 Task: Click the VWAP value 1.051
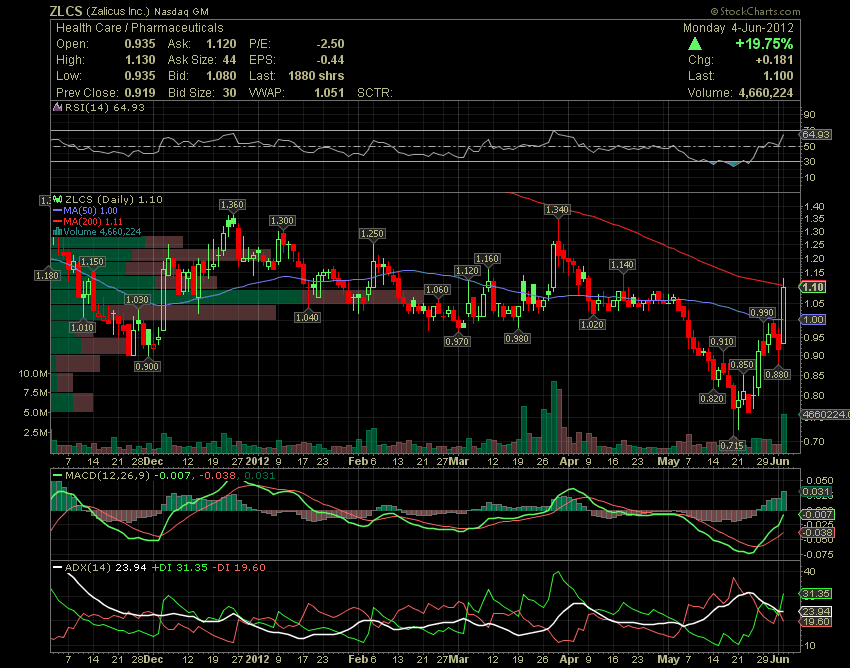(x=329, y=92)
